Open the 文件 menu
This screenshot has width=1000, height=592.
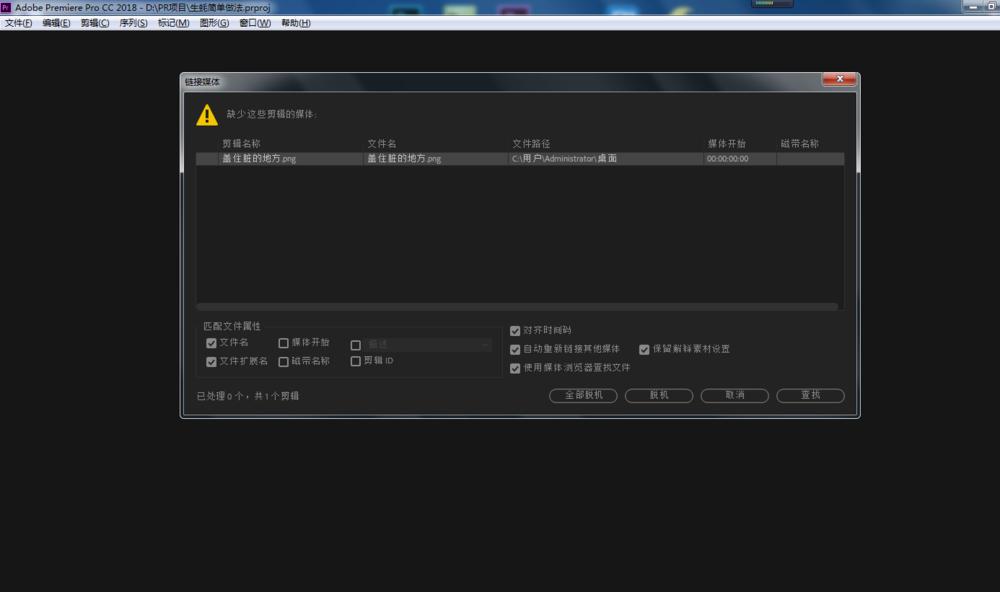(x=17, y=22)
